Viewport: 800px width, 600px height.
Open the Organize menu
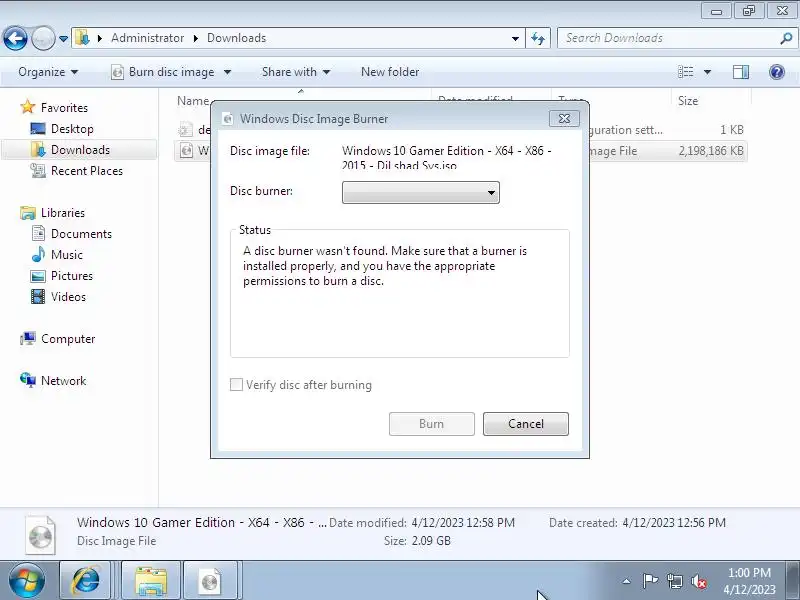click(x=48, y=72)
